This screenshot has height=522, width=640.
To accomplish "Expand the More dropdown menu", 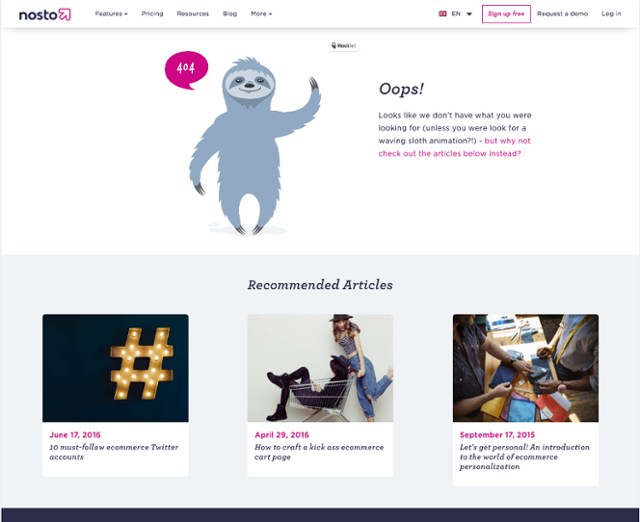I will (x=261, y=14).
